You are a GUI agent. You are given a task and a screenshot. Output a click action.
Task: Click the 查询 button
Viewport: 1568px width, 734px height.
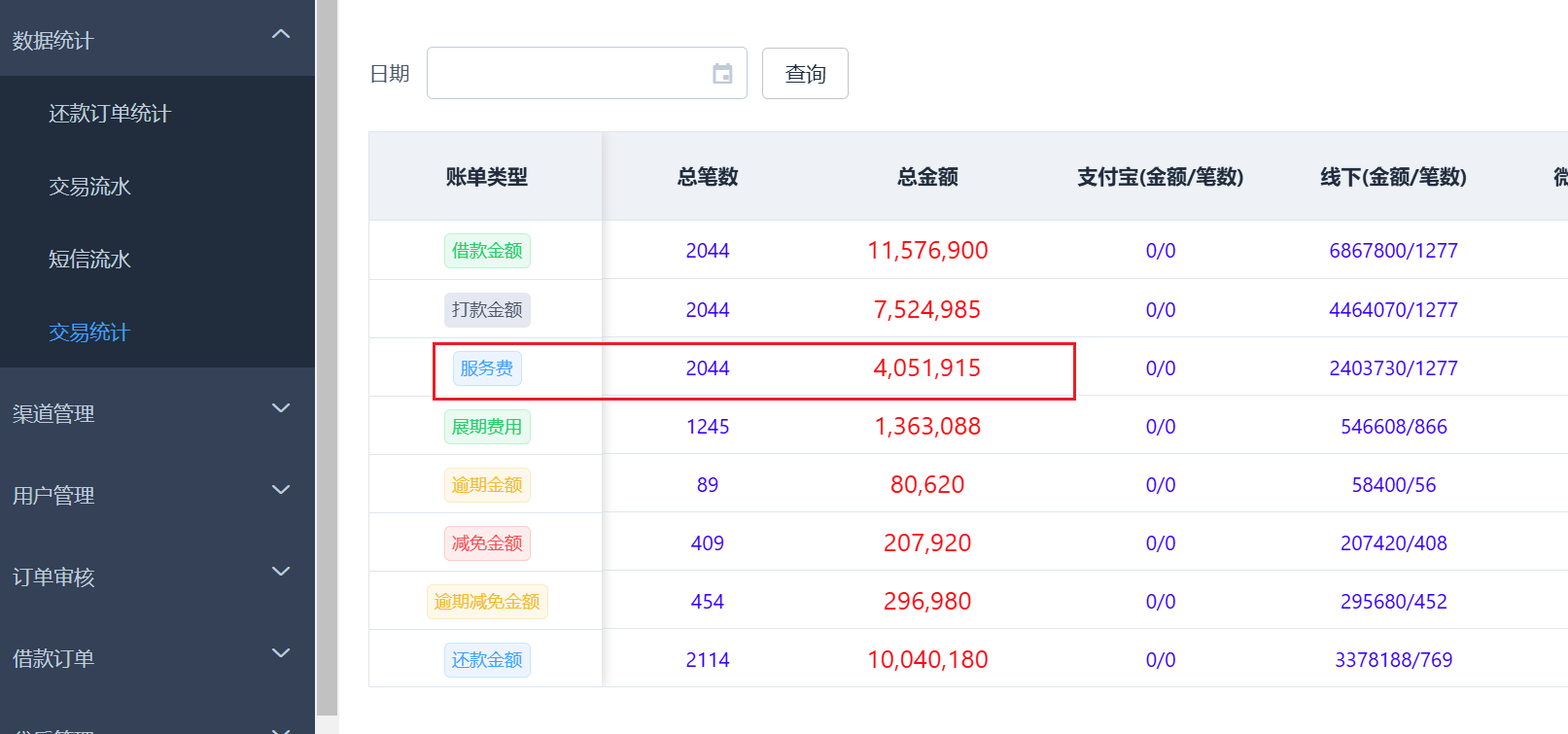pyautogui.click(x=805, y=74)
